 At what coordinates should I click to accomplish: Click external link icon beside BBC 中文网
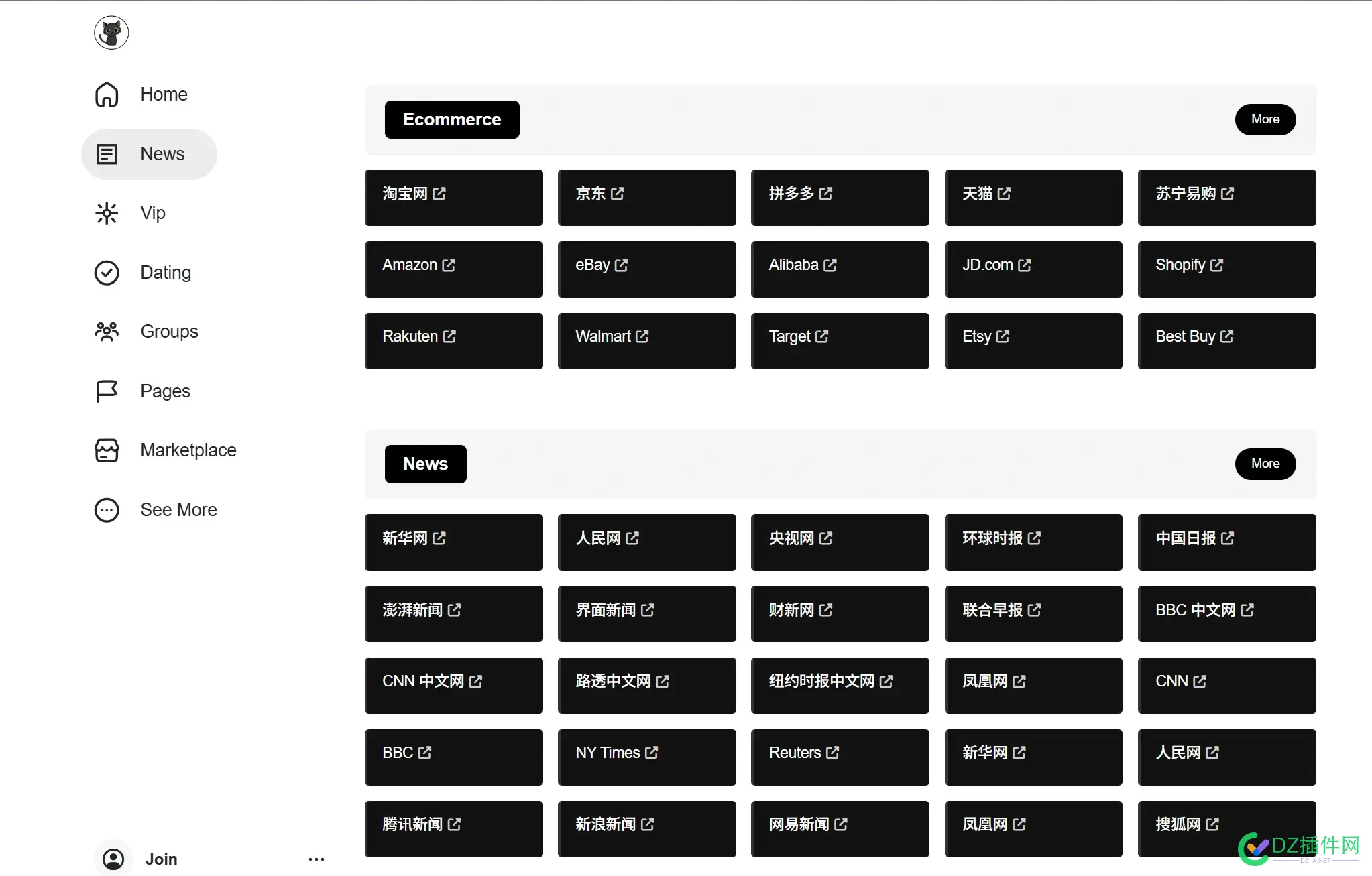coord(1247,610)
